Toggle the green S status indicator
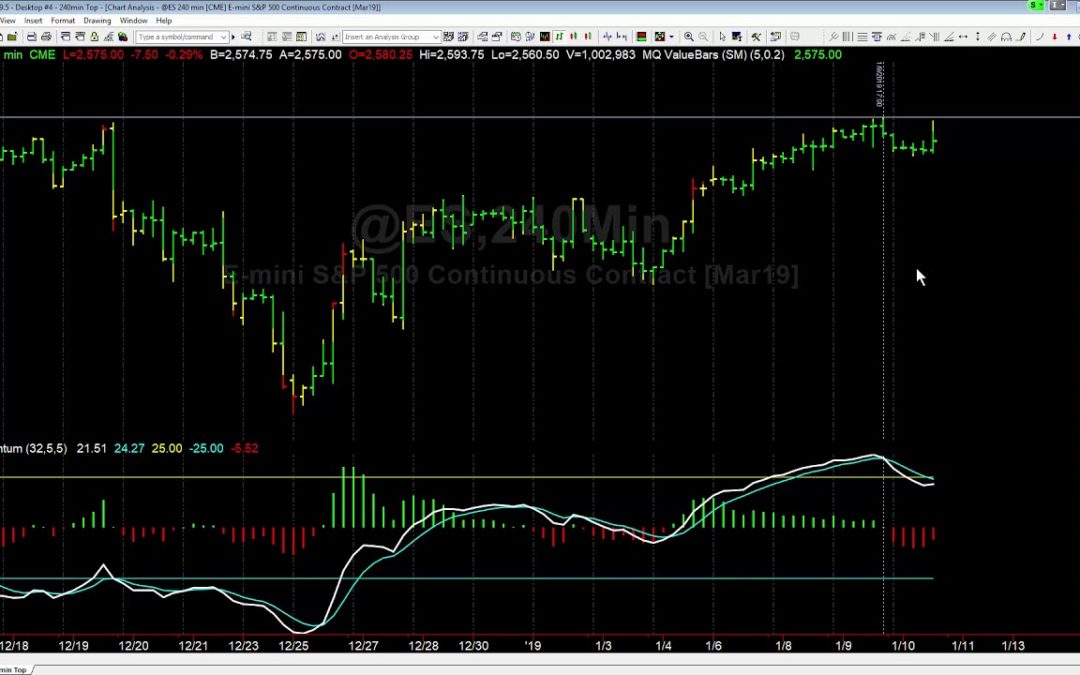 1033,6
